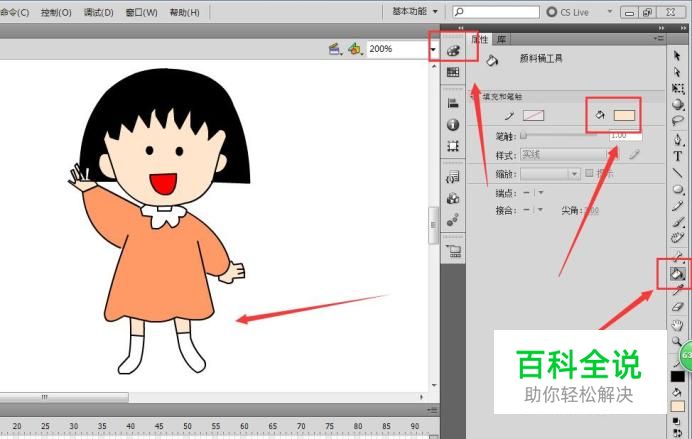Viewport: 692px width, 439px height.
Task: Select the Eraser tool
Action: point(677,307)
